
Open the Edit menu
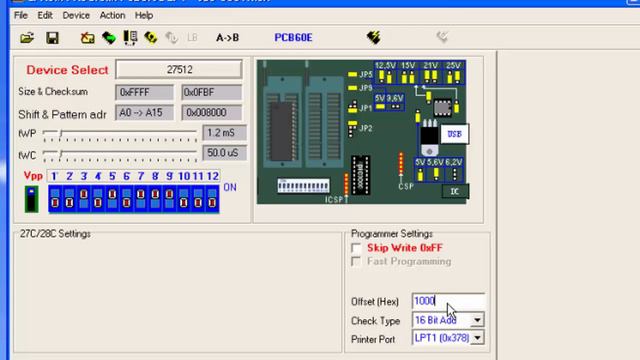point(45,16)
